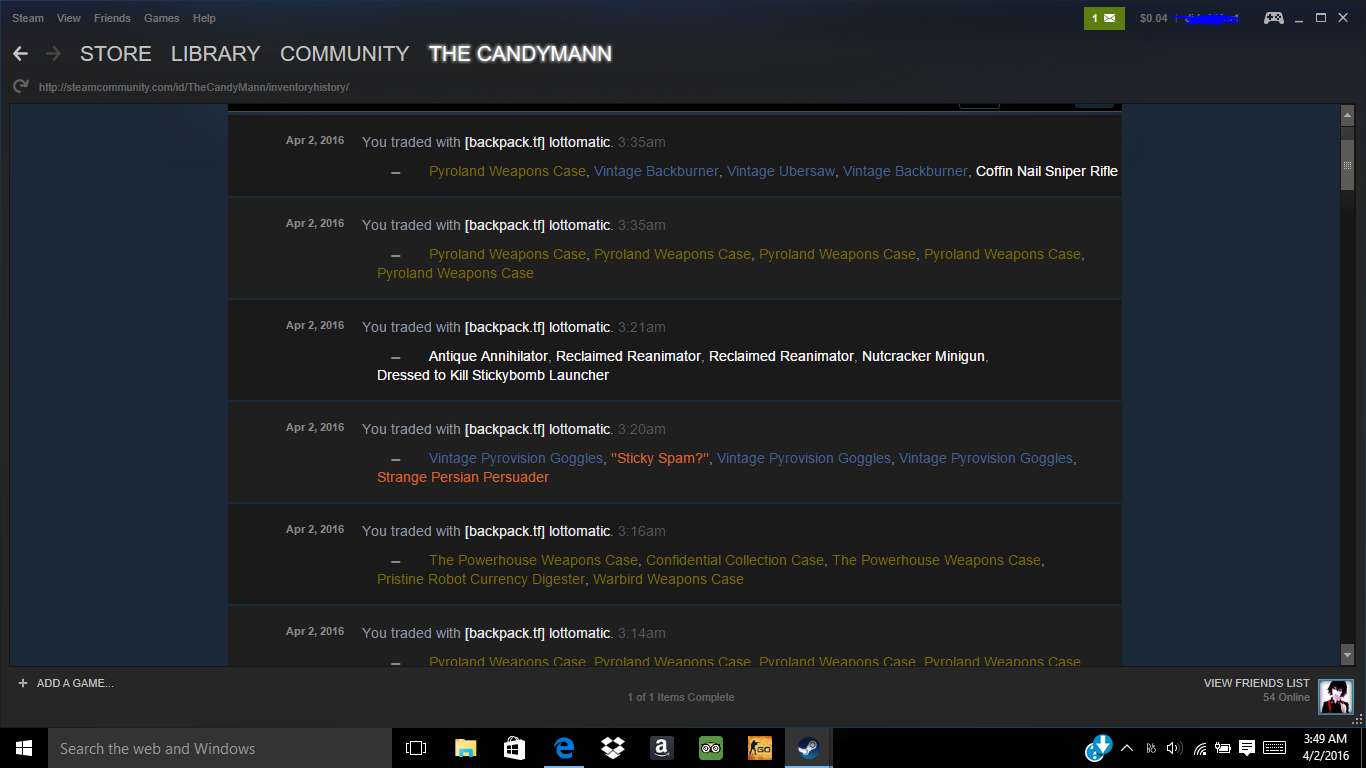1366x768 pixels.
Task: Open the TripAdvisor taskbar icon
Action: click(x=710, y=748)
